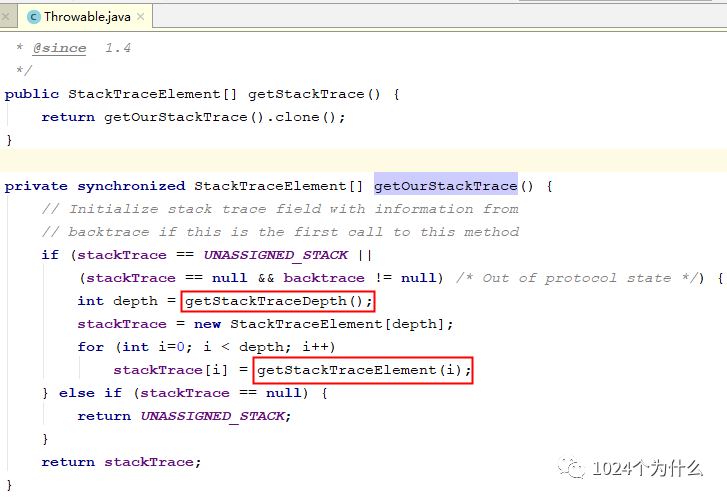727x500 pixels.
Task: Click the 'Out of protocol state' comment
Action: pos(576,278)
